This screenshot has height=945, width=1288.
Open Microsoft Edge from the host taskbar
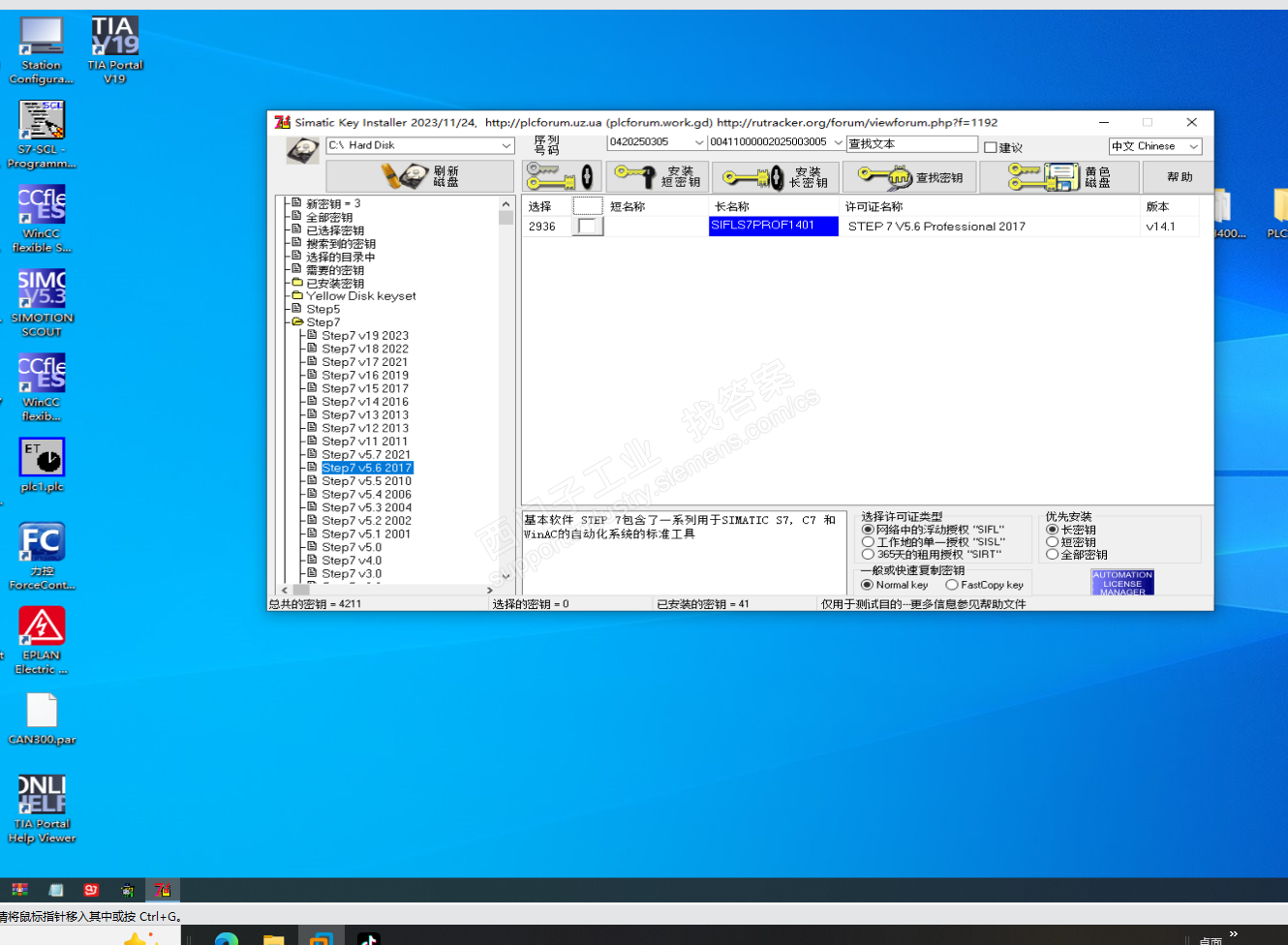pyautogui.click(x=227, y=939)
